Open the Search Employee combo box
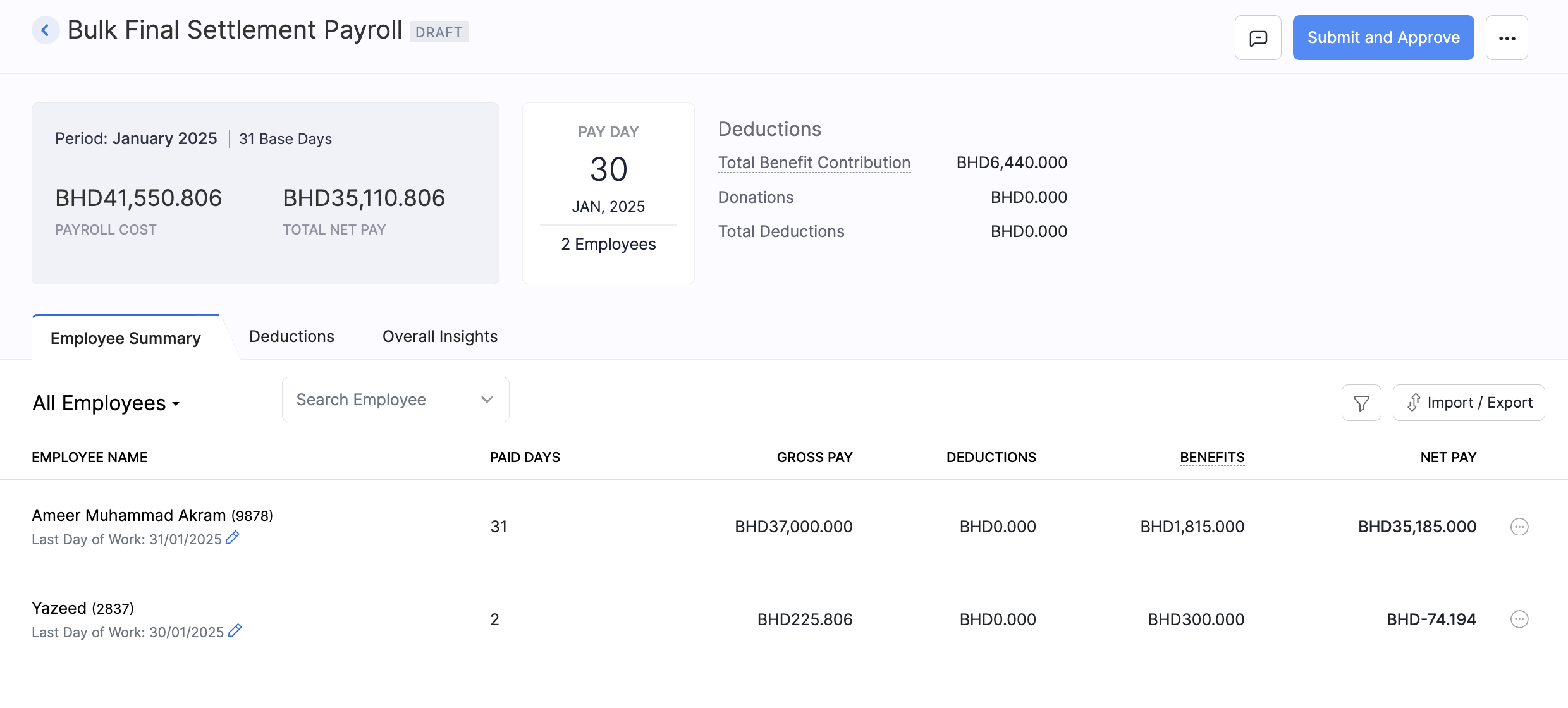Screen dimensions: 1568x708 [x=379, y=400]
